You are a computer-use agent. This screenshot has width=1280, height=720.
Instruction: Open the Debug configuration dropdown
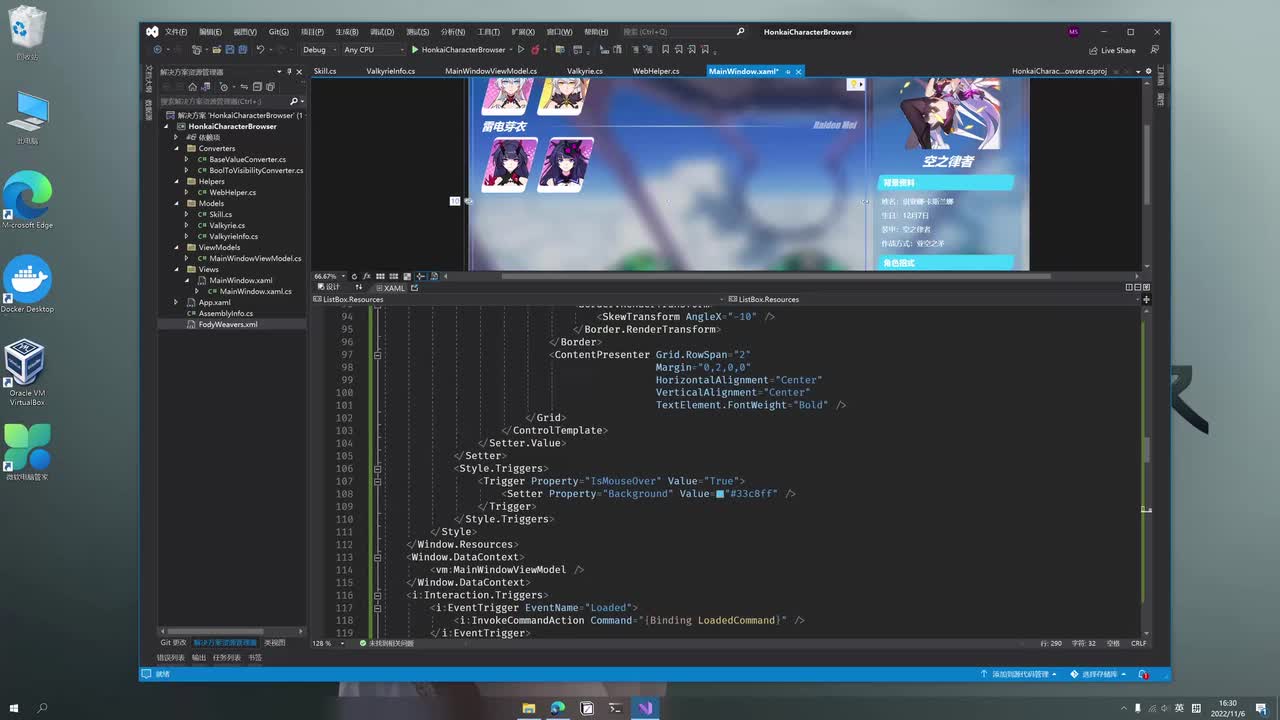pyautogui.click(x=318, y=50)
